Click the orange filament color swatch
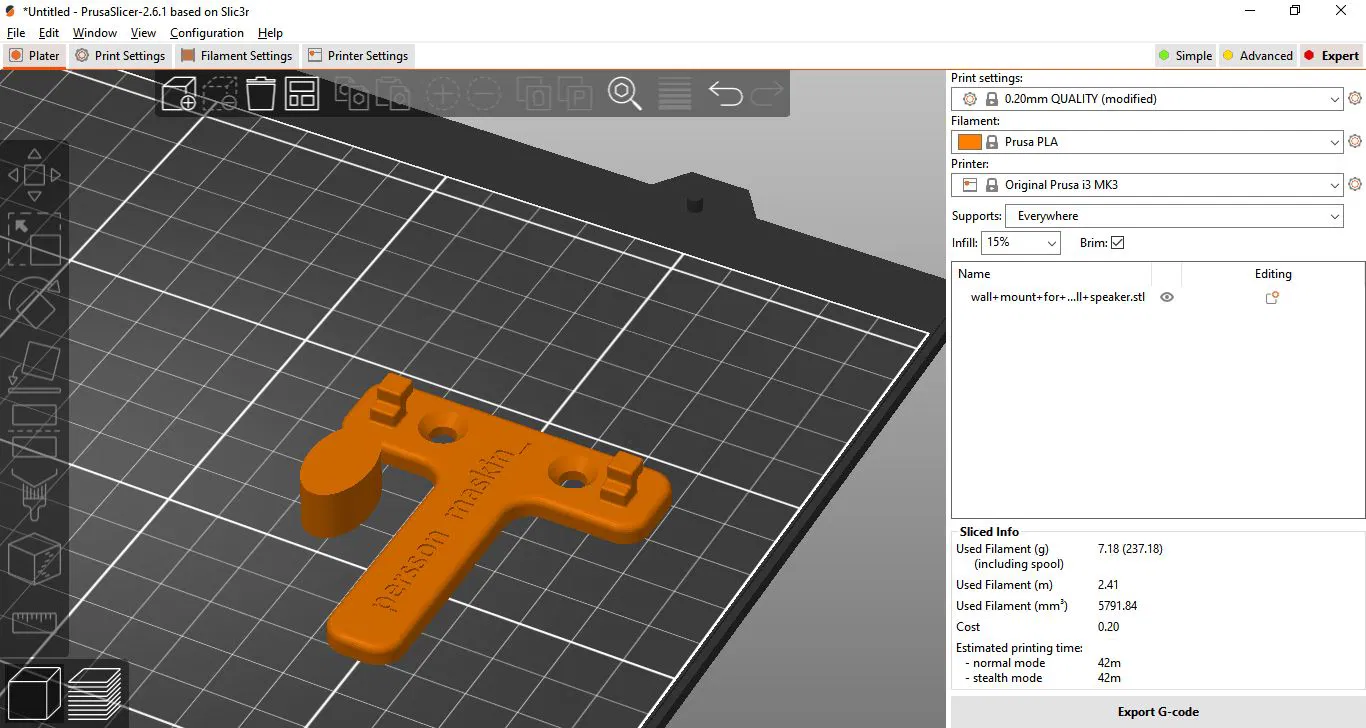The height and width of the screenshot is (728, 1366). [969, 142]
